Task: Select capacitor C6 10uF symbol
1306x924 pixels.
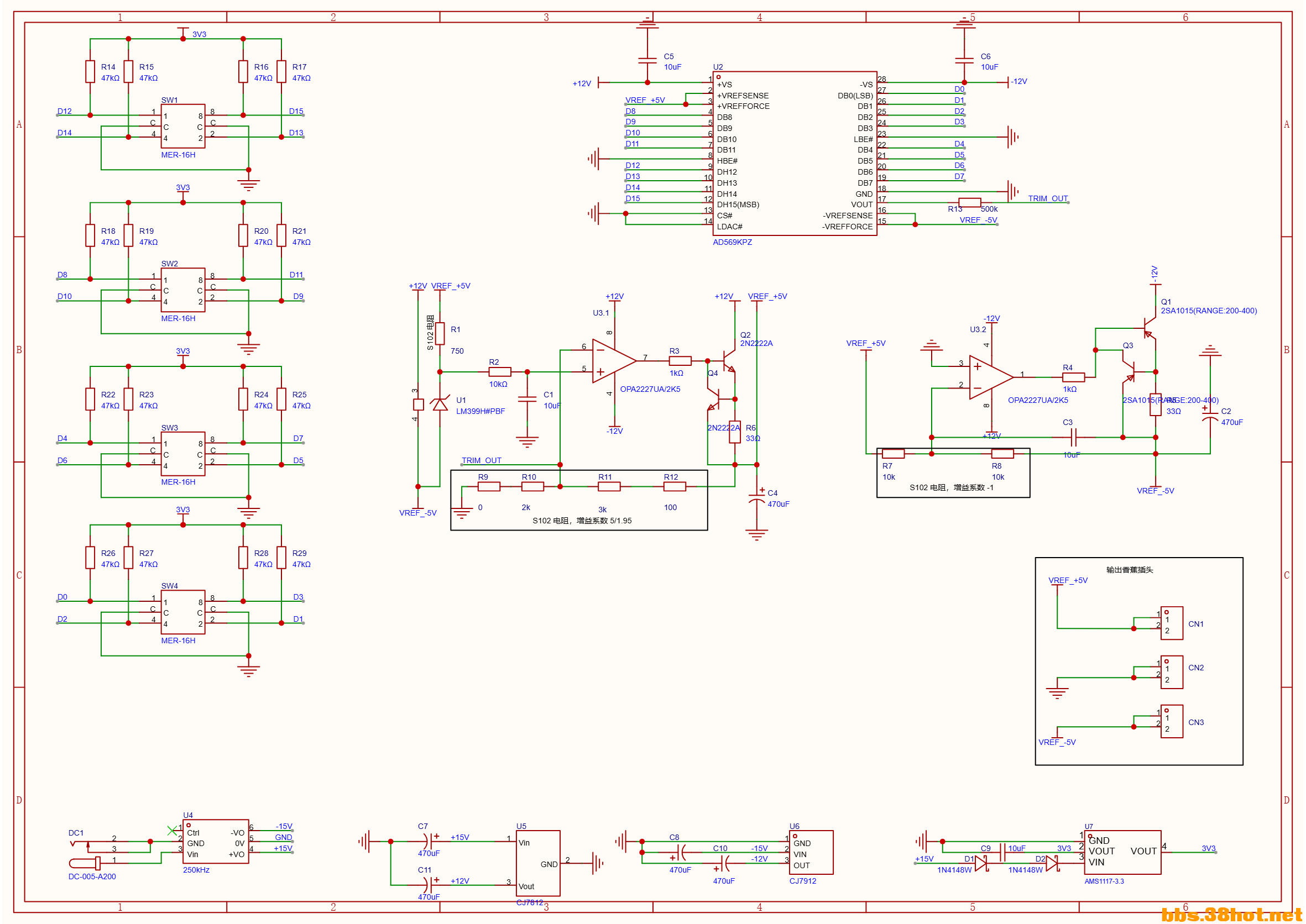Action: 964,60
